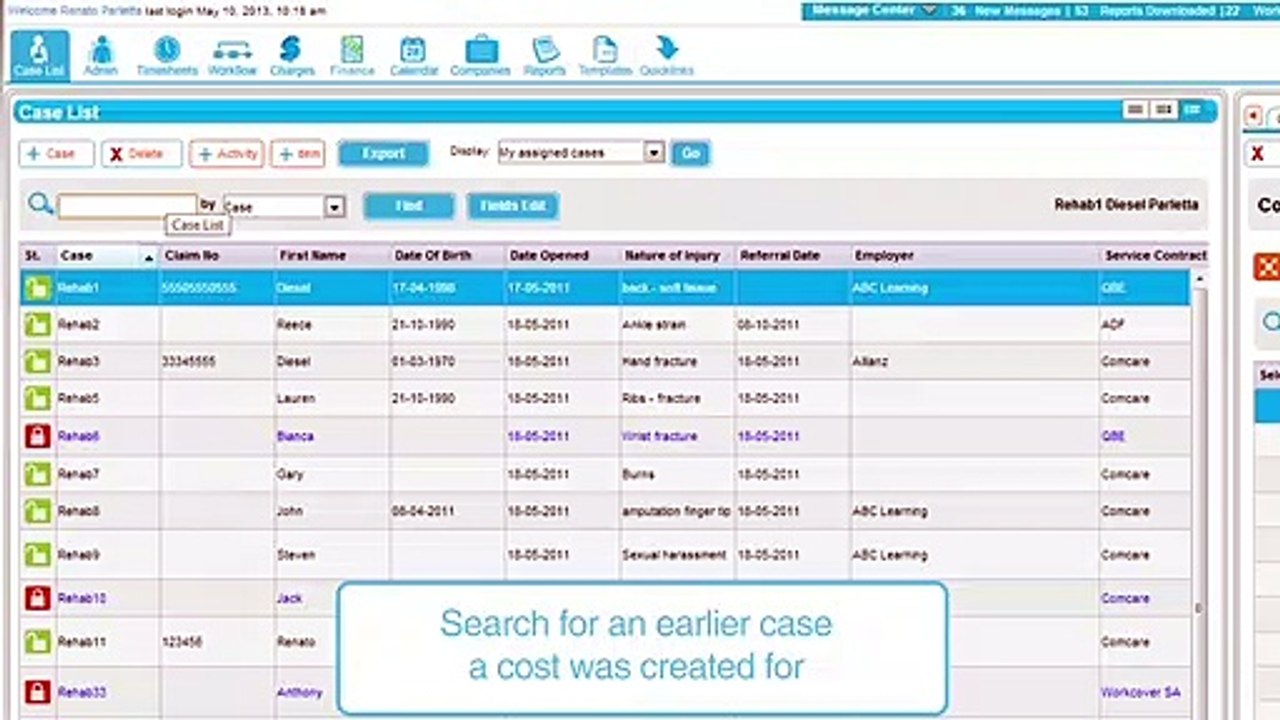Open the New Messages link
Screen dimensions: 1280x720
(1008, 11)
